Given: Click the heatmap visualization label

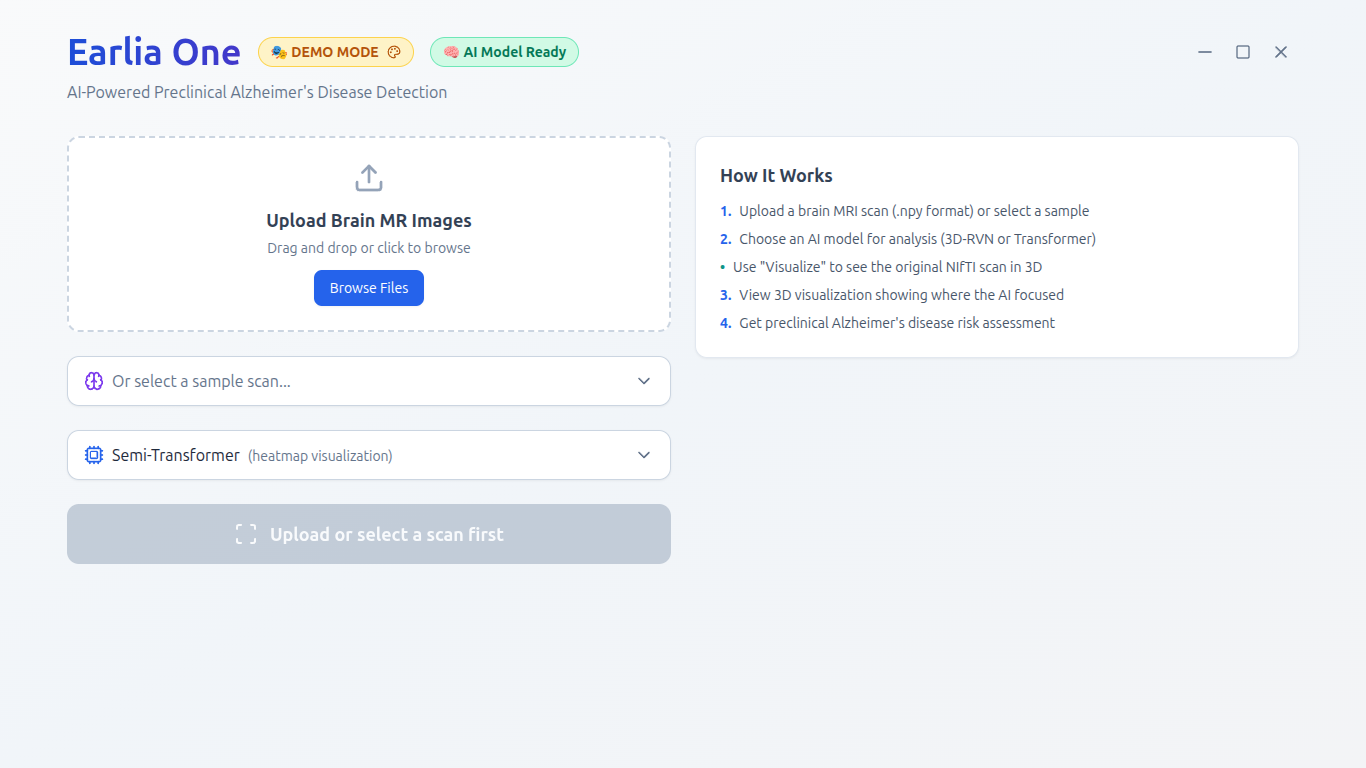Looking at the screenshot, I should click(x=320, y=455).
